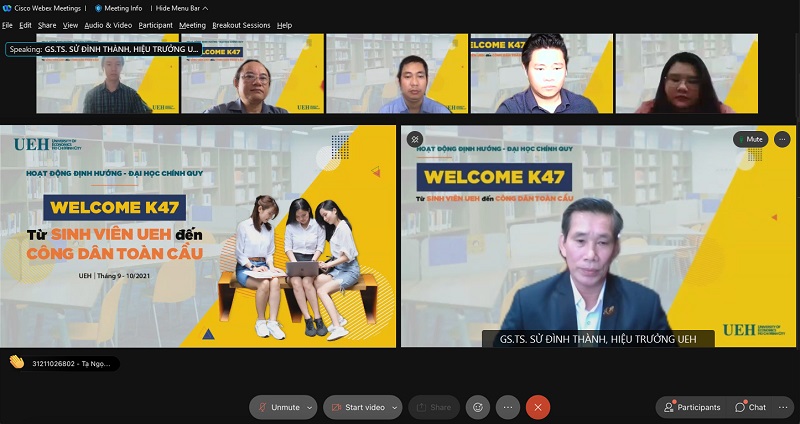Select the thumbnail of man in blue shirt

397,73
